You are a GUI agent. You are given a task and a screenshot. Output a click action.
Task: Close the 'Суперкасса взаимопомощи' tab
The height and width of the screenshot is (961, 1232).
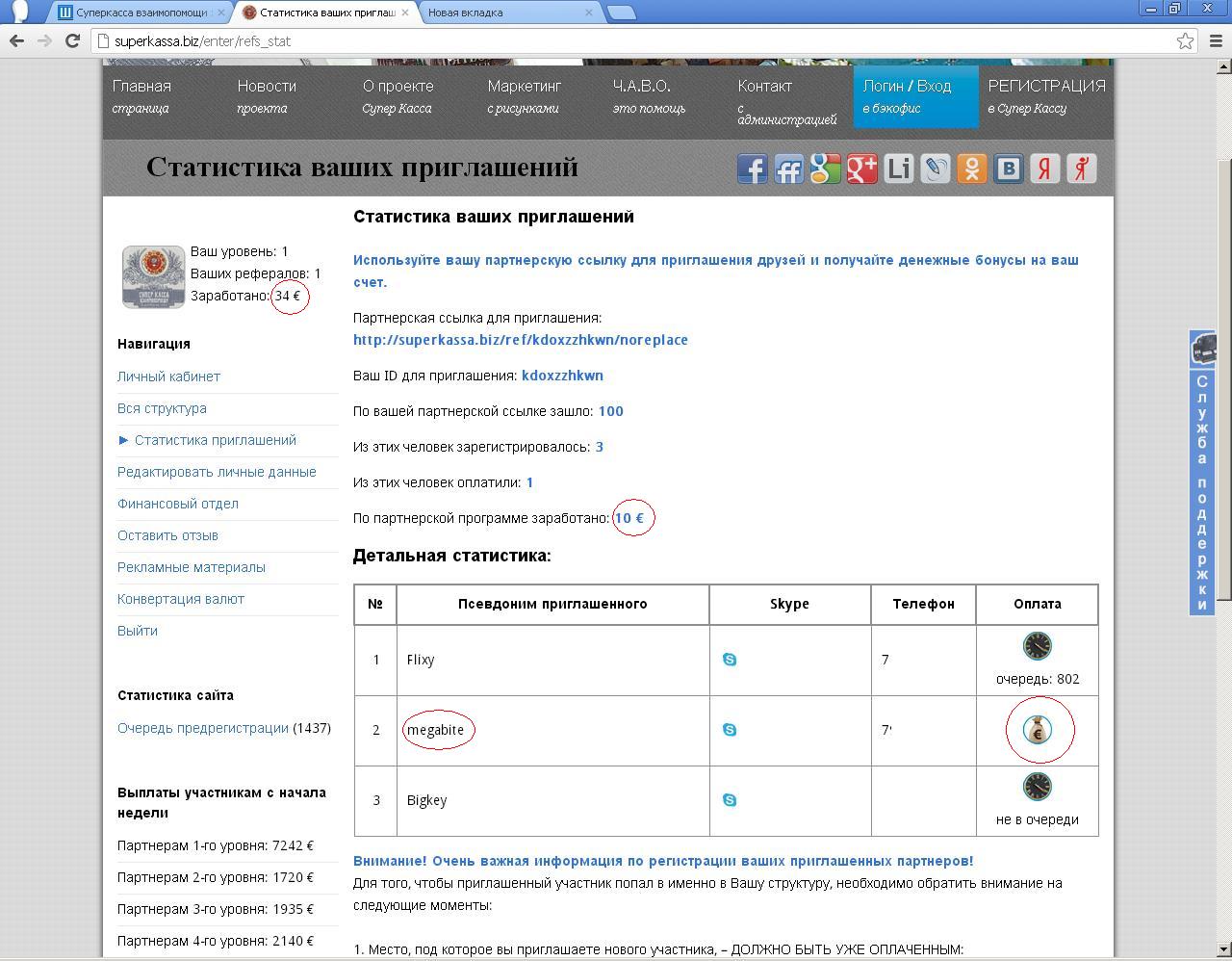tap(220, 13)
